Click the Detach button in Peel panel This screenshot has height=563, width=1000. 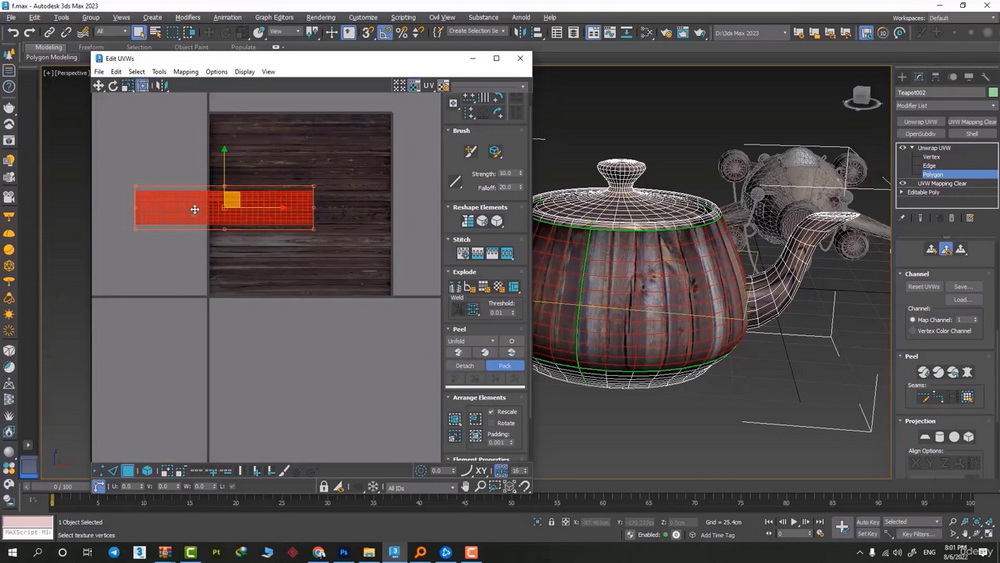[465, 366]
